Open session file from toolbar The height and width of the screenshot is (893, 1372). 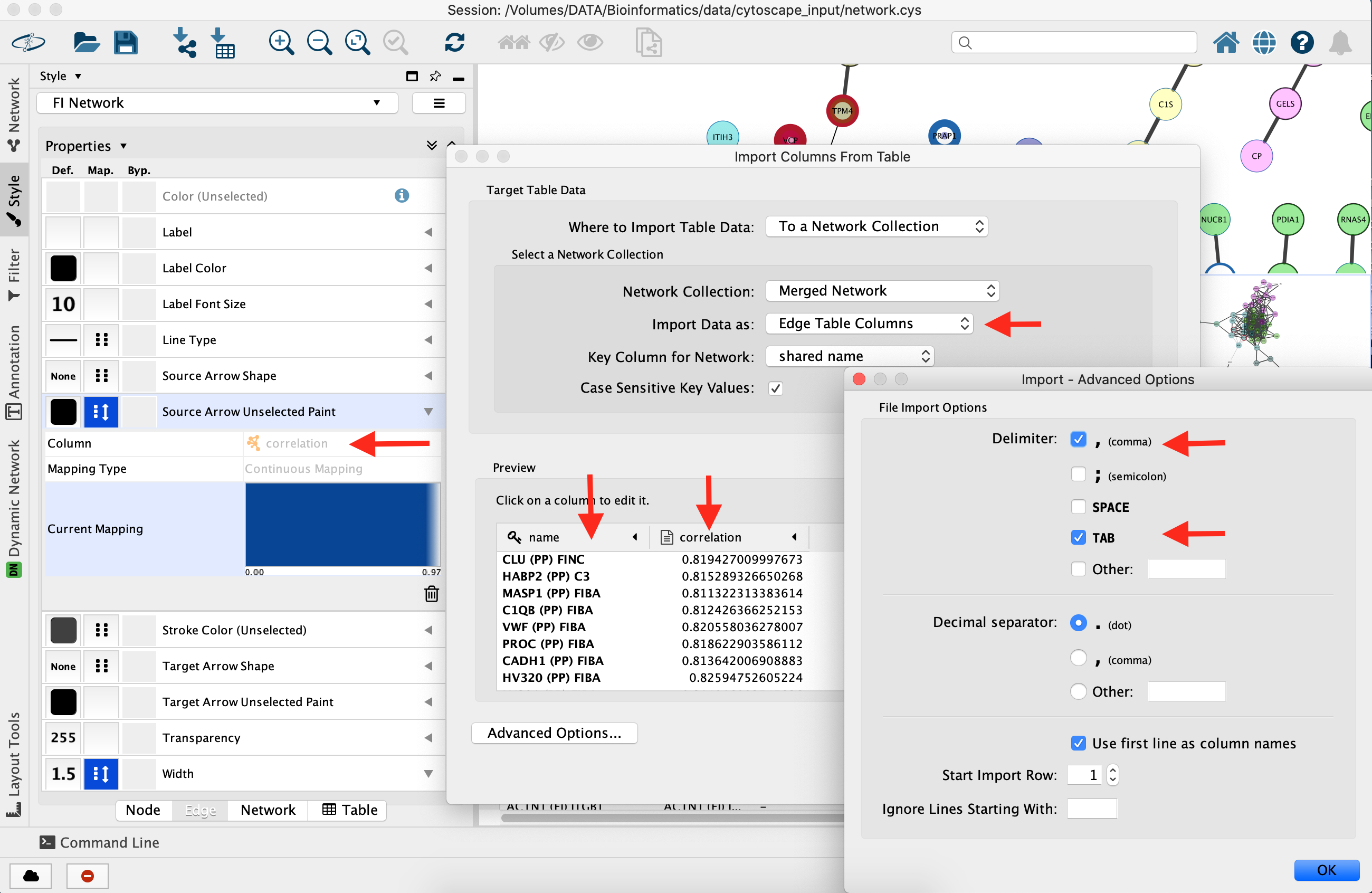click(x=87, y=43)
